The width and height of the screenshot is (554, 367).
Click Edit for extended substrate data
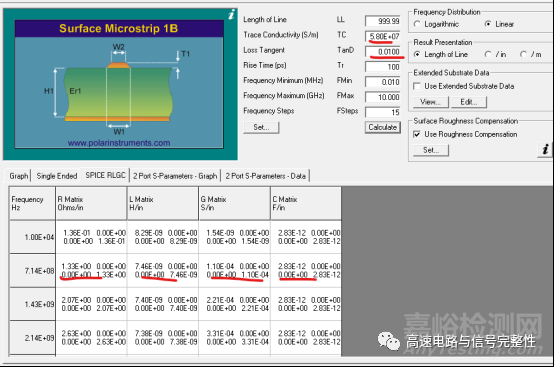469,102
